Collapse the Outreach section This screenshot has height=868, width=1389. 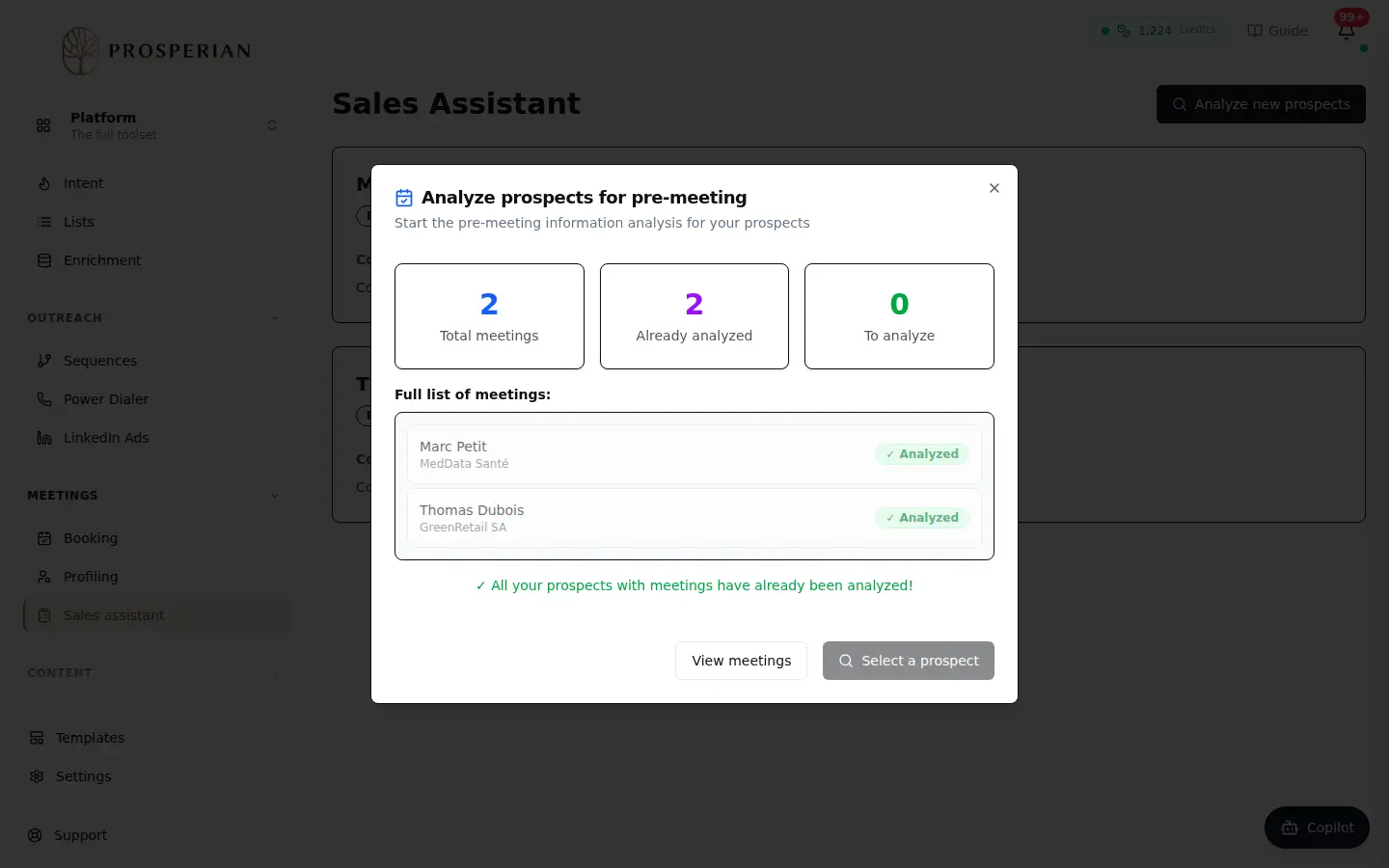[275, 318]
